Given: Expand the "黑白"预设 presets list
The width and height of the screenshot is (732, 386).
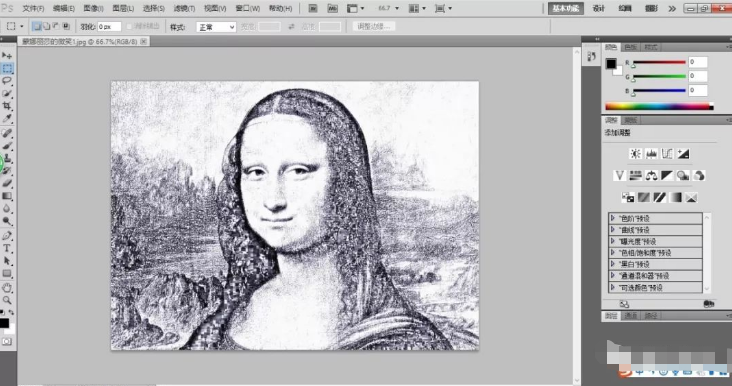Looking at the screenshot, I should tap(655, 264).
